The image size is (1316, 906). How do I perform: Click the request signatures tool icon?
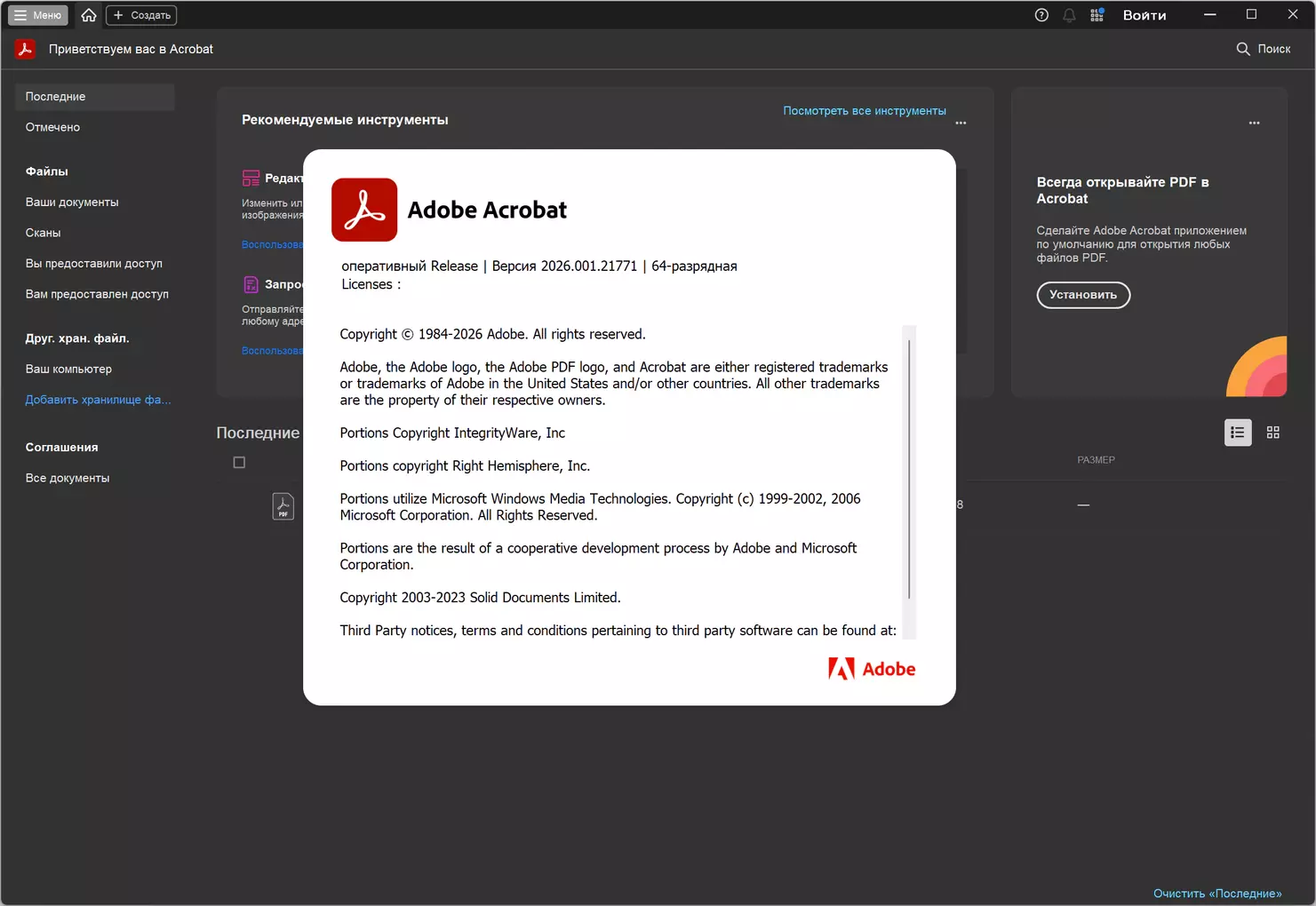251,284
